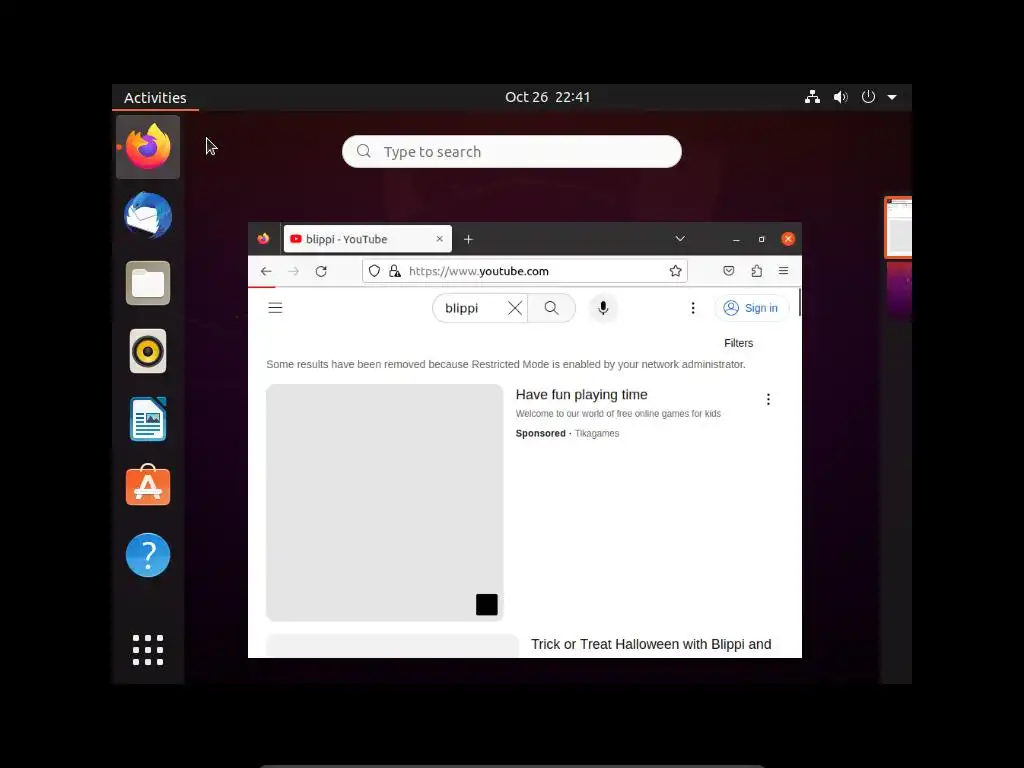
Task: Click the Tikagames advertiser name
Action: 597,433
